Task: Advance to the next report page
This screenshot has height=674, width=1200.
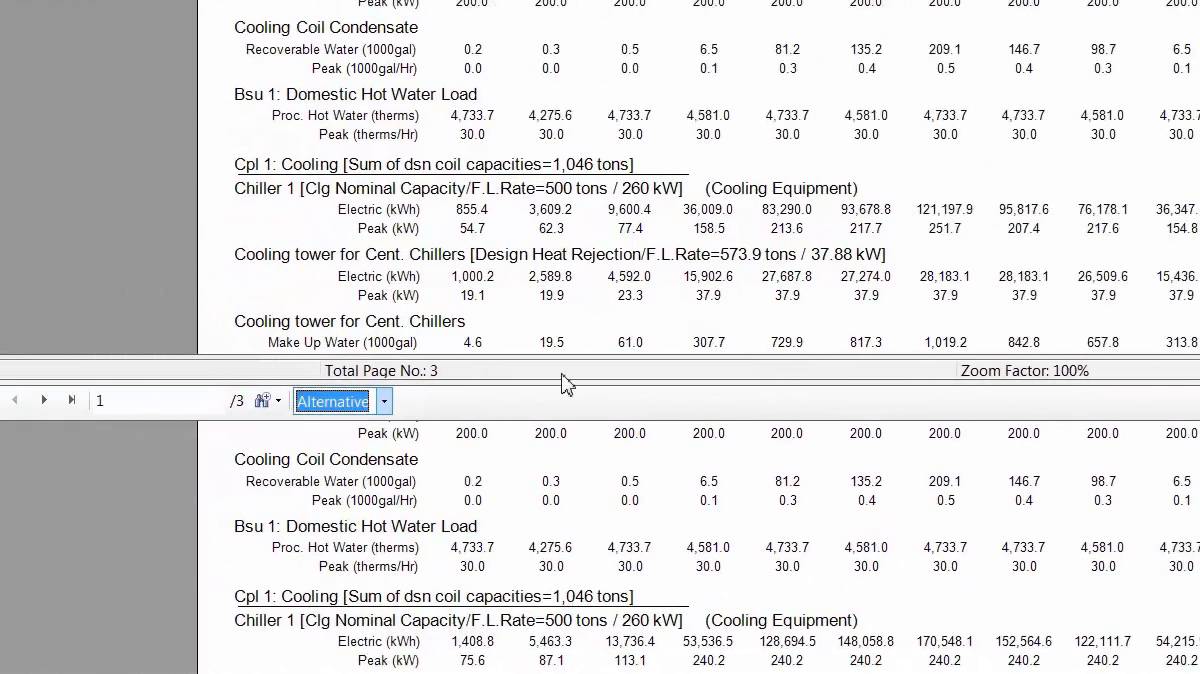Action: (x=43, y=400)
